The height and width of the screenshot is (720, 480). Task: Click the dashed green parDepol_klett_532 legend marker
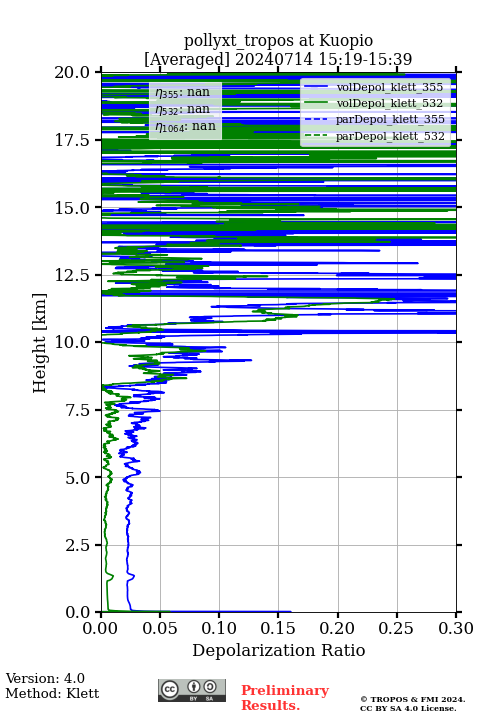click(x=316, y=136)
